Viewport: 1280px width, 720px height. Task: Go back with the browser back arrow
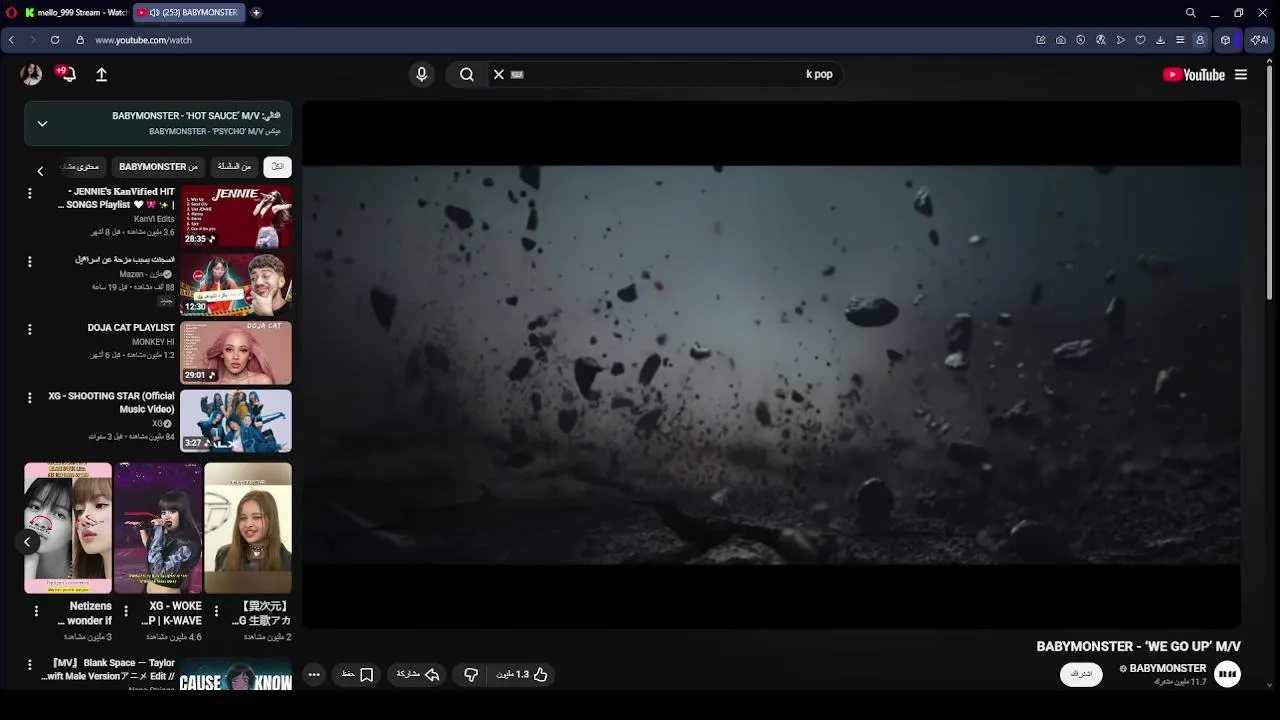click(x=11, y=40)
